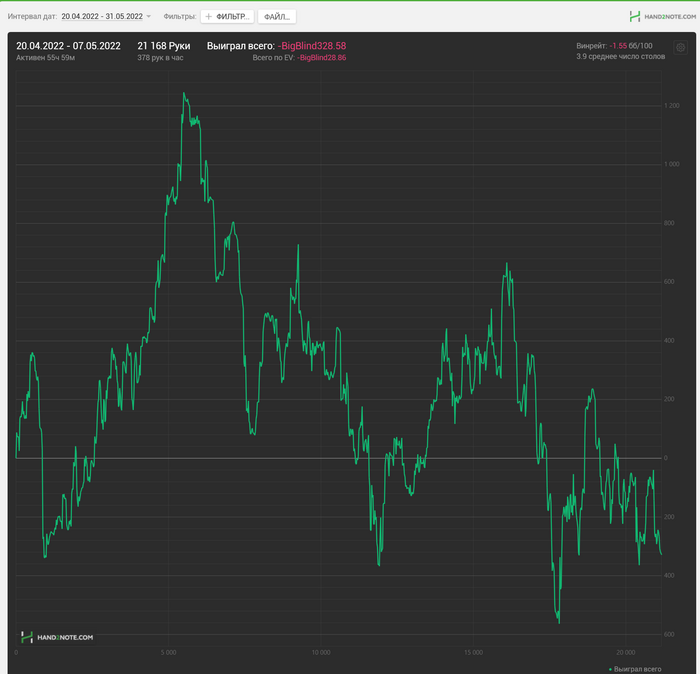Click the winrate value -1.55 бб/100
700x674 pixels.
pos(630,46)
